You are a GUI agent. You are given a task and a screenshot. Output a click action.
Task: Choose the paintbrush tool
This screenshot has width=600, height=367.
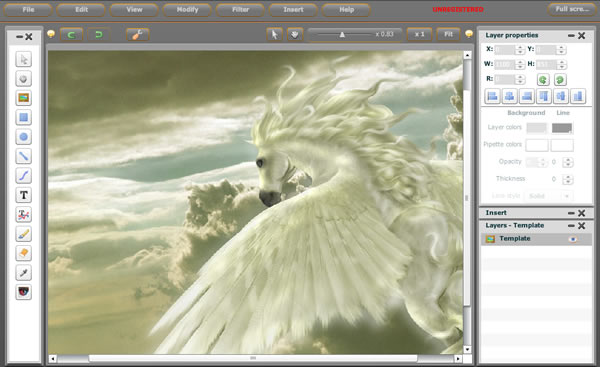(x=24, y=234)
